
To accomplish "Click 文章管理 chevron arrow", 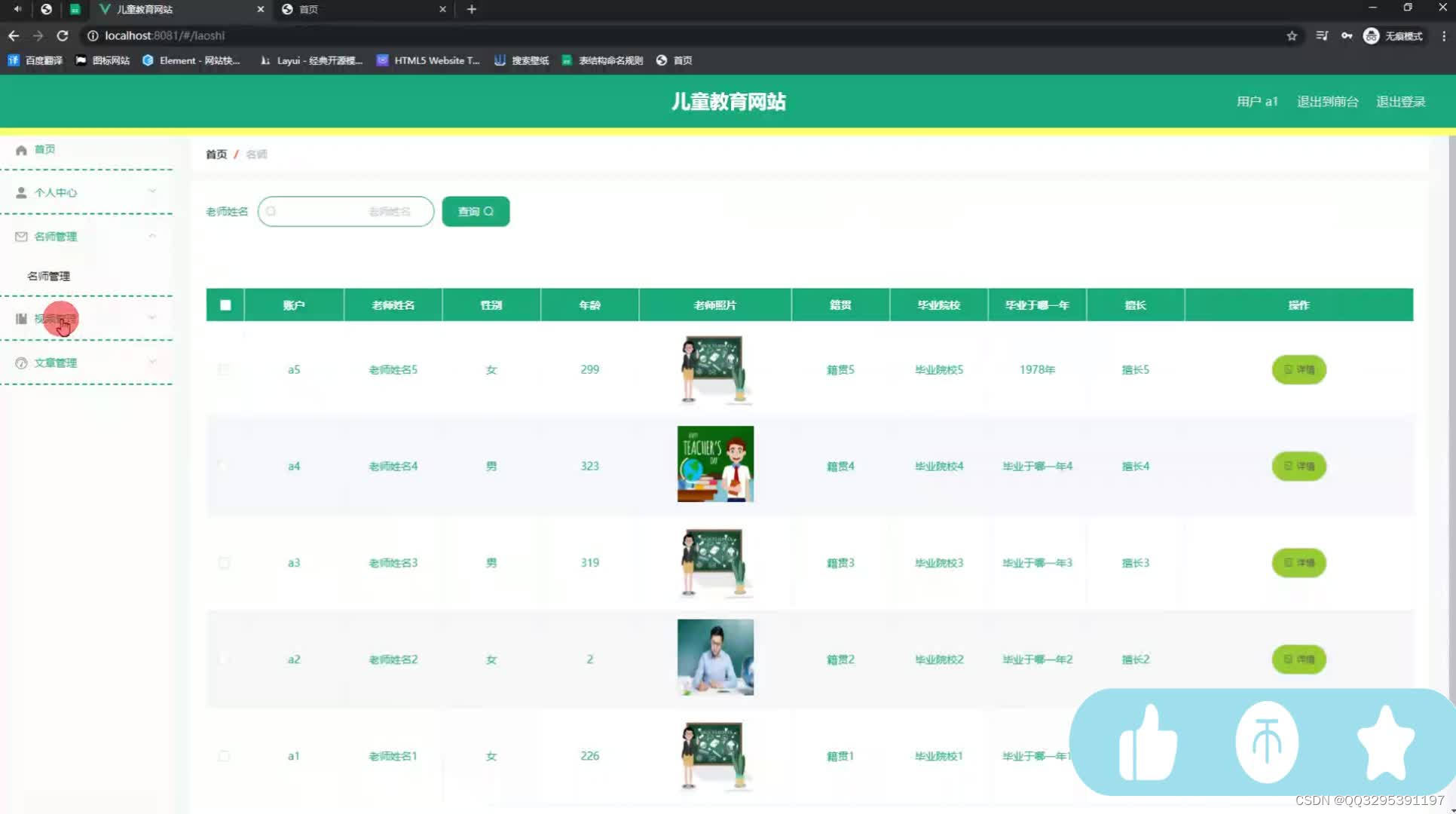I will pos(152,362).
